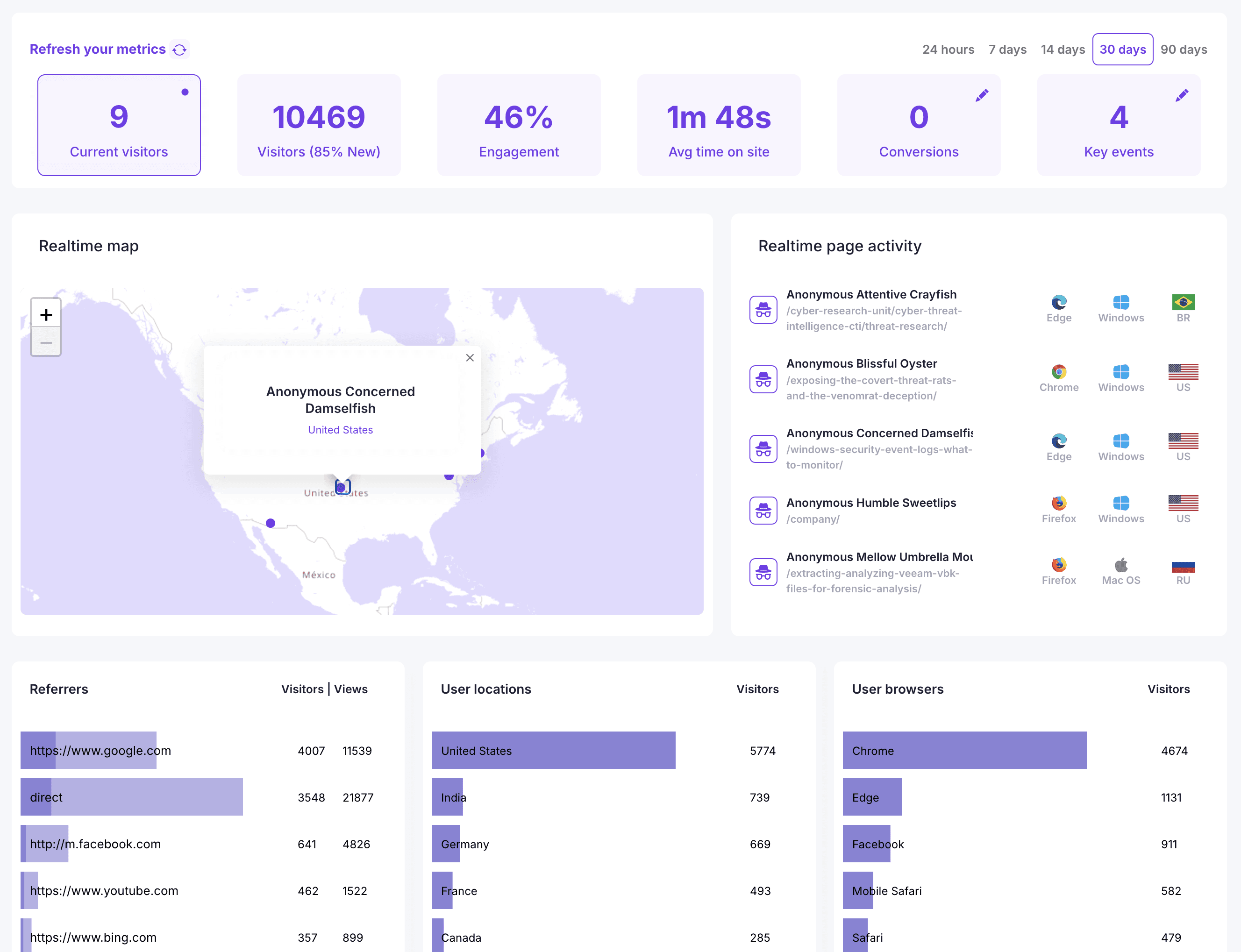Open the /company/ page activity entry

click(x=813, y=519)
